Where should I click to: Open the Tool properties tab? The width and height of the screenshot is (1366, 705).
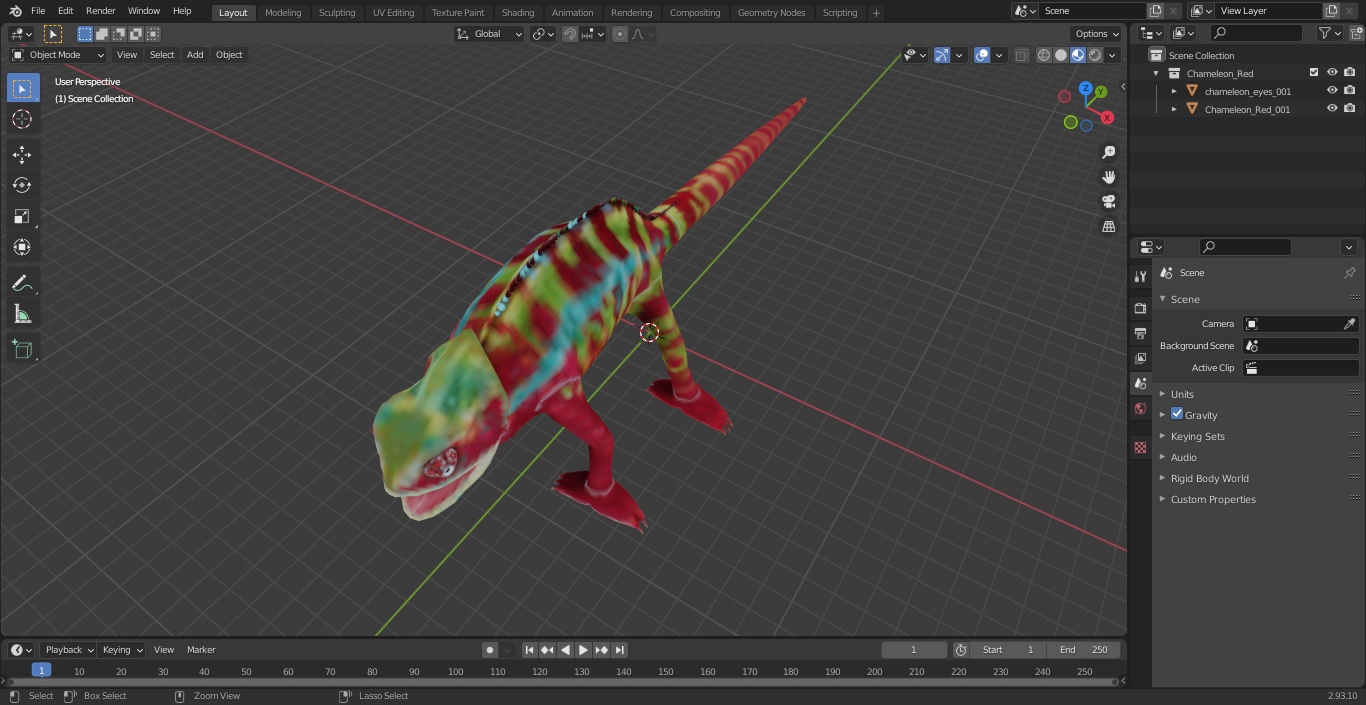1140,276
